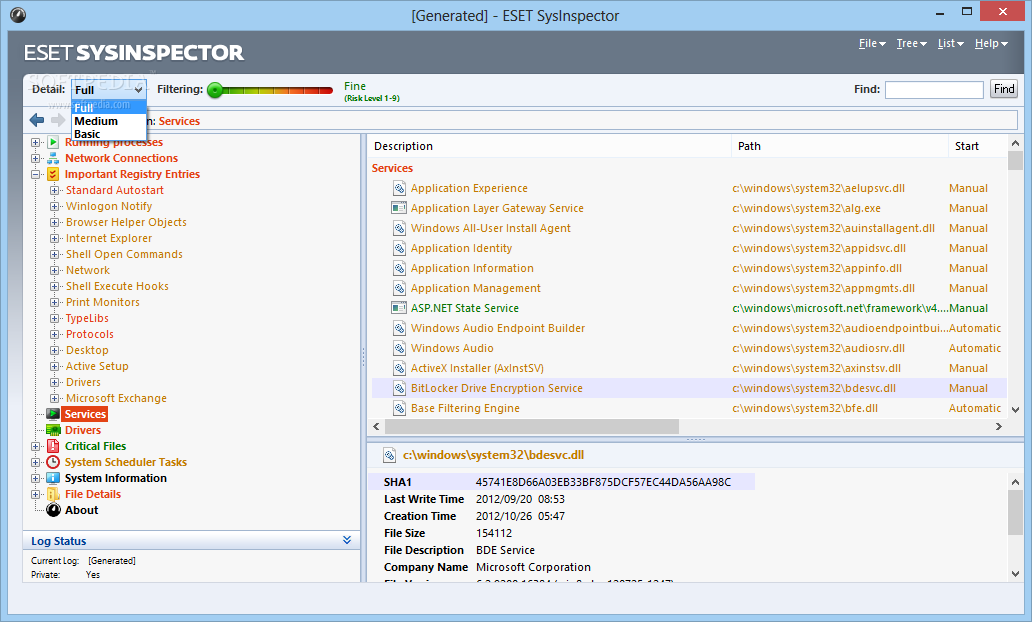
Task: Select the Print Monitors tree item
Action: [103, 302]
